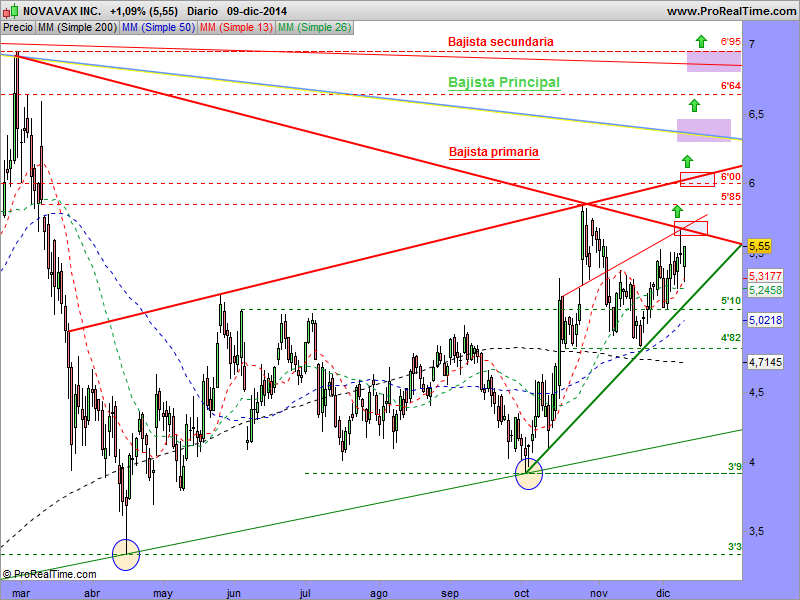Click the Diario timeframe label
800x600 pixels.
(x=202, y=11)
